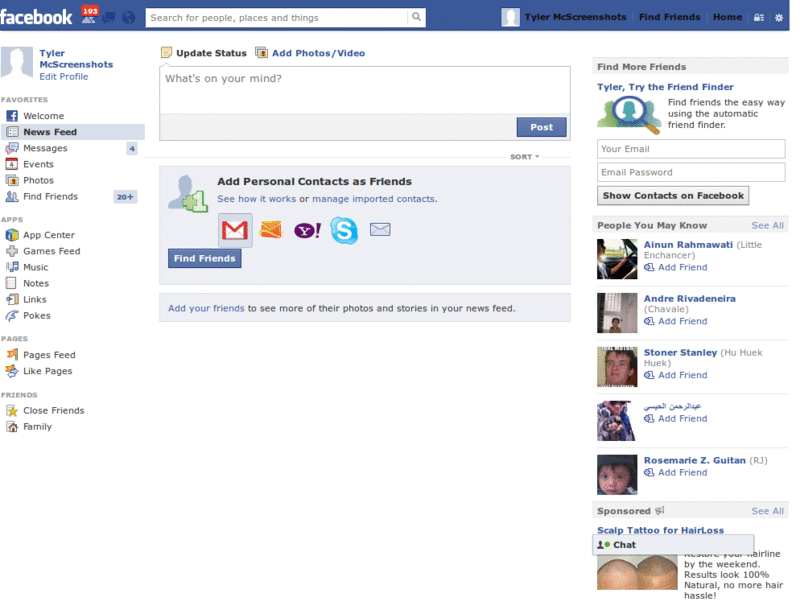
Task: Select the Skype contact import icon
Action: [344, 230]
